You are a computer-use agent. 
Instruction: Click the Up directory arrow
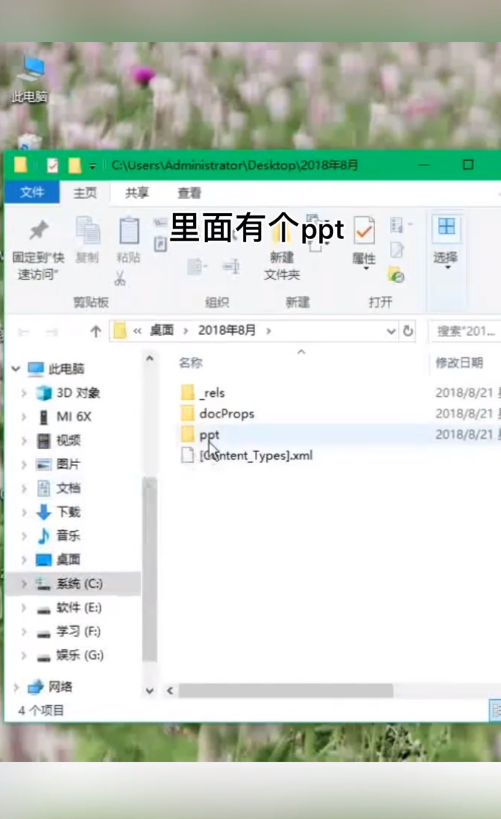click(95, 331)
